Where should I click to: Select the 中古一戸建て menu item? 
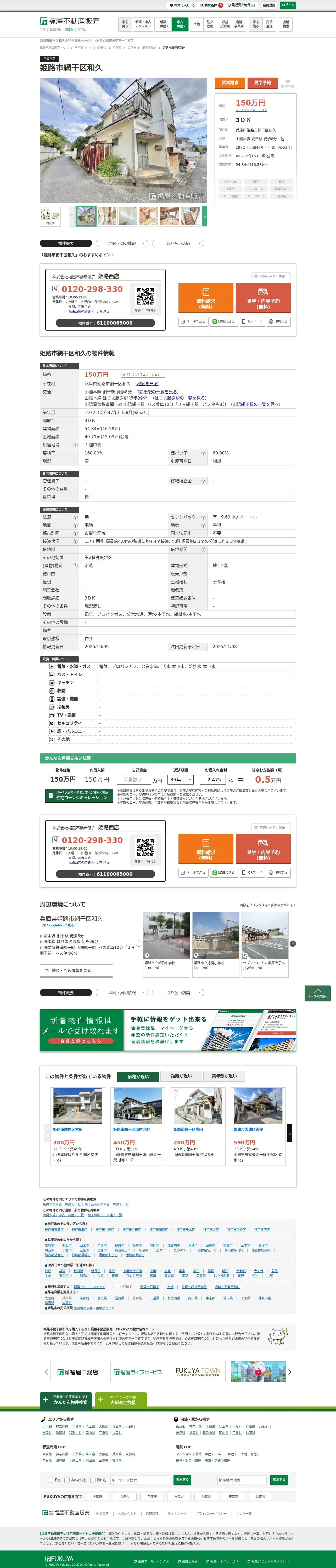coord(180,24)
